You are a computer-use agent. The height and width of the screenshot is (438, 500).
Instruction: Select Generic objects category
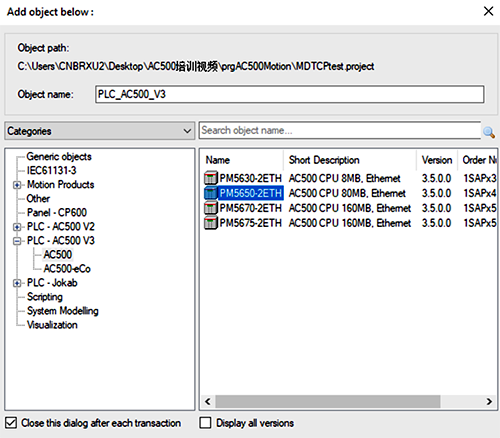pyautogui.click(x=59, y=157)
